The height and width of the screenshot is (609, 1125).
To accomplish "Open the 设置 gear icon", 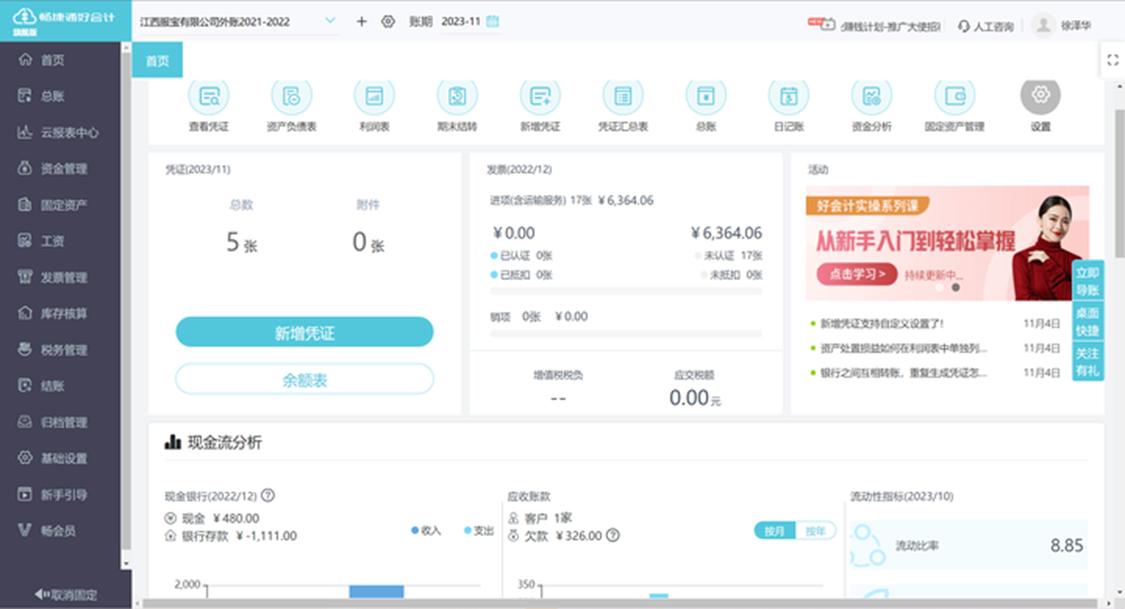I will click(x=1040, y=97).
